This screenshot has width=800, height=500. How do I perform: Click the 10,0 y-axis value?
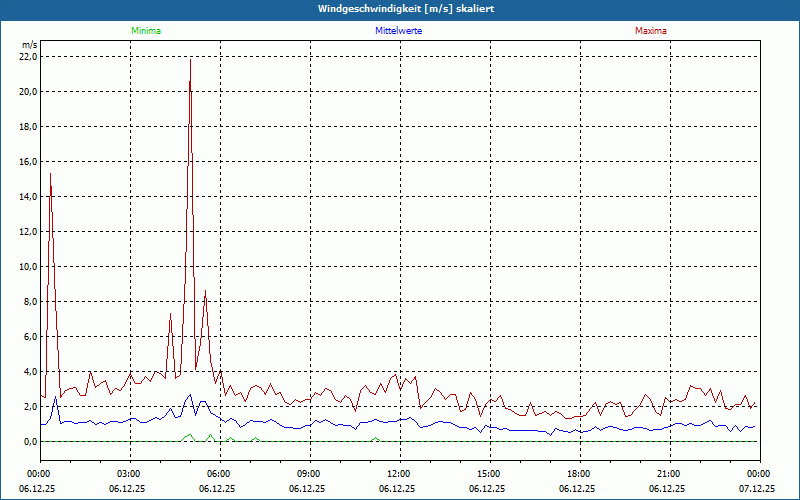coord(29,267)
